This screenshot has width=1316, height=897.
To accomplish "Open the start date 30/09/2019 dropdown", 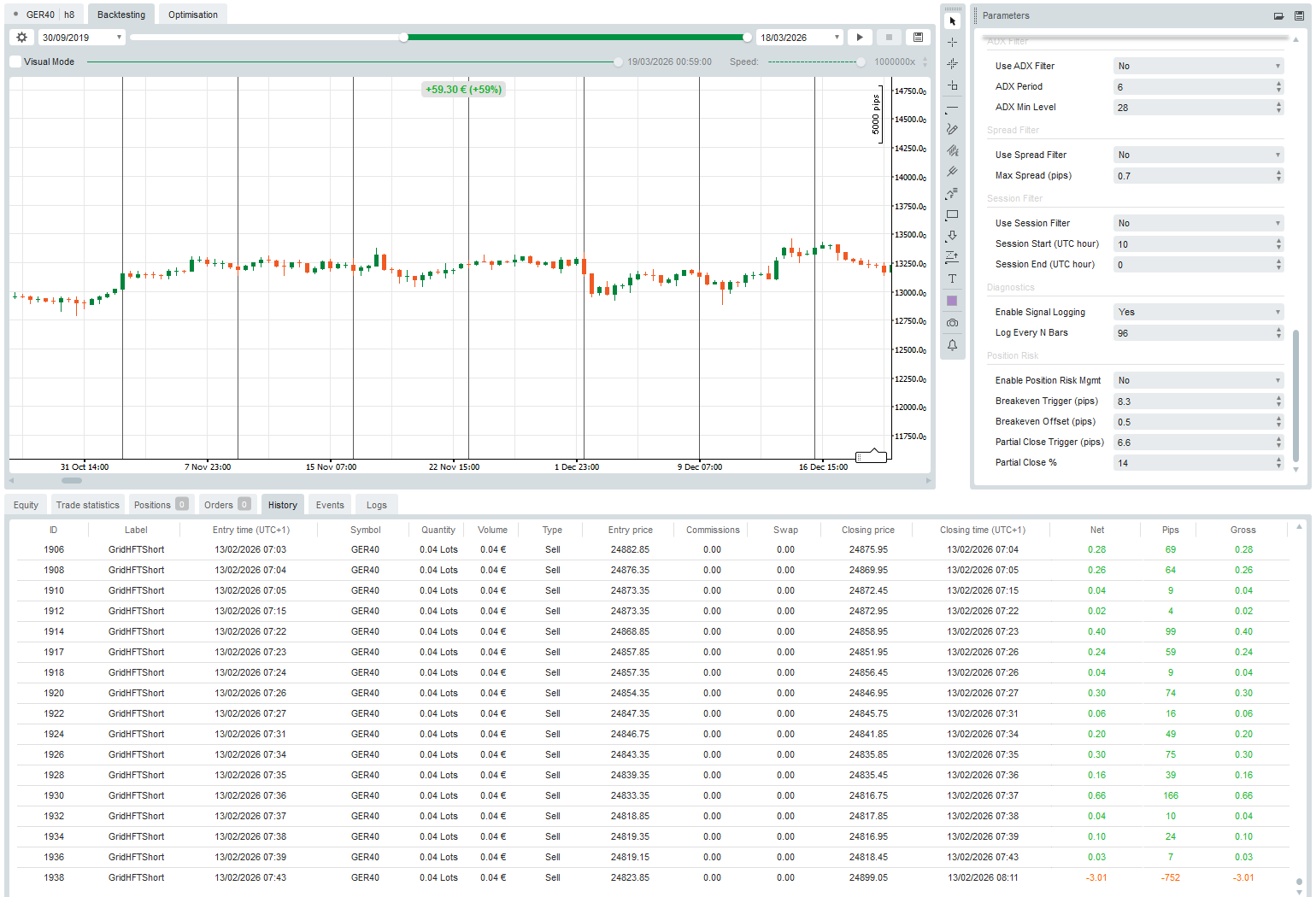I will pyautogui.click(x=118, y=37).
